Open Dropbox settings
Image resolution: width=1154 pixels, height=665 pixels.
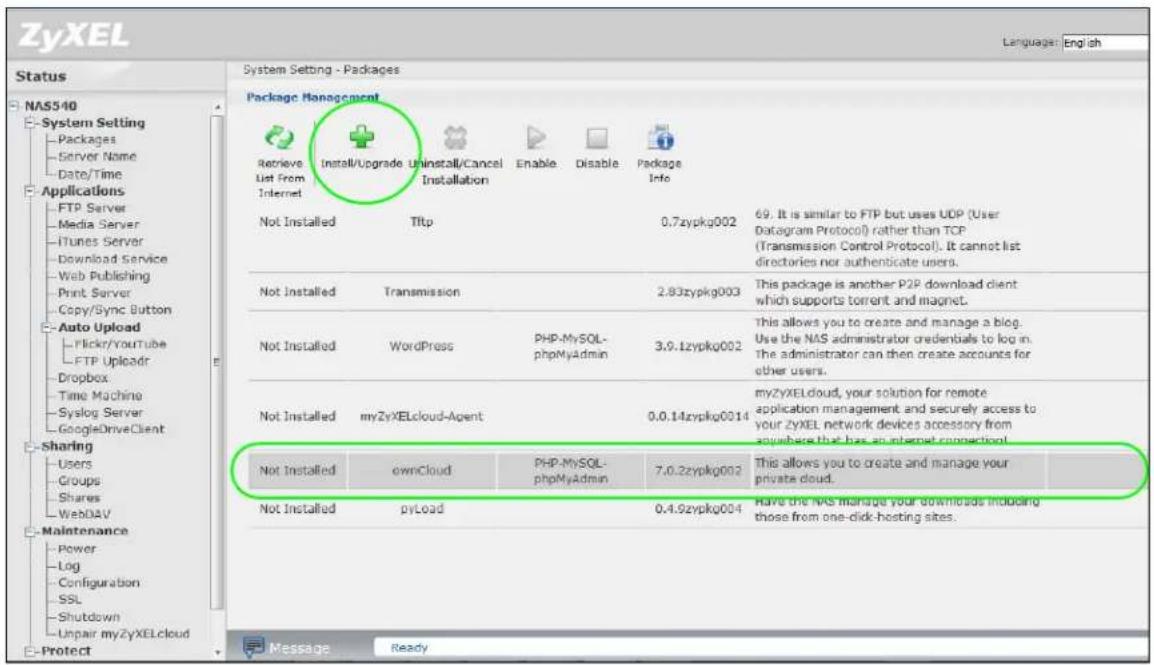[82, 378]
